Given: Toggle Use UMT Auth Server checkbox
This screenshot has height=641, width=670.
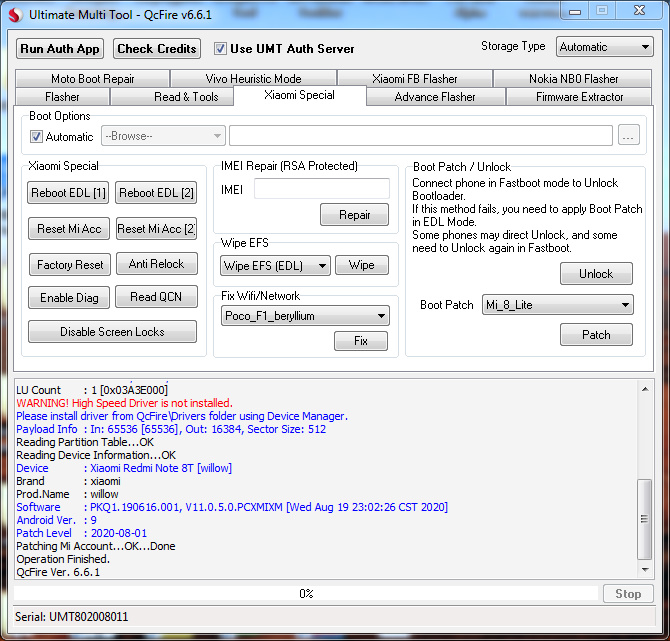Looking at the screenshot, I should pyautogui.click(x=220, y=49).
